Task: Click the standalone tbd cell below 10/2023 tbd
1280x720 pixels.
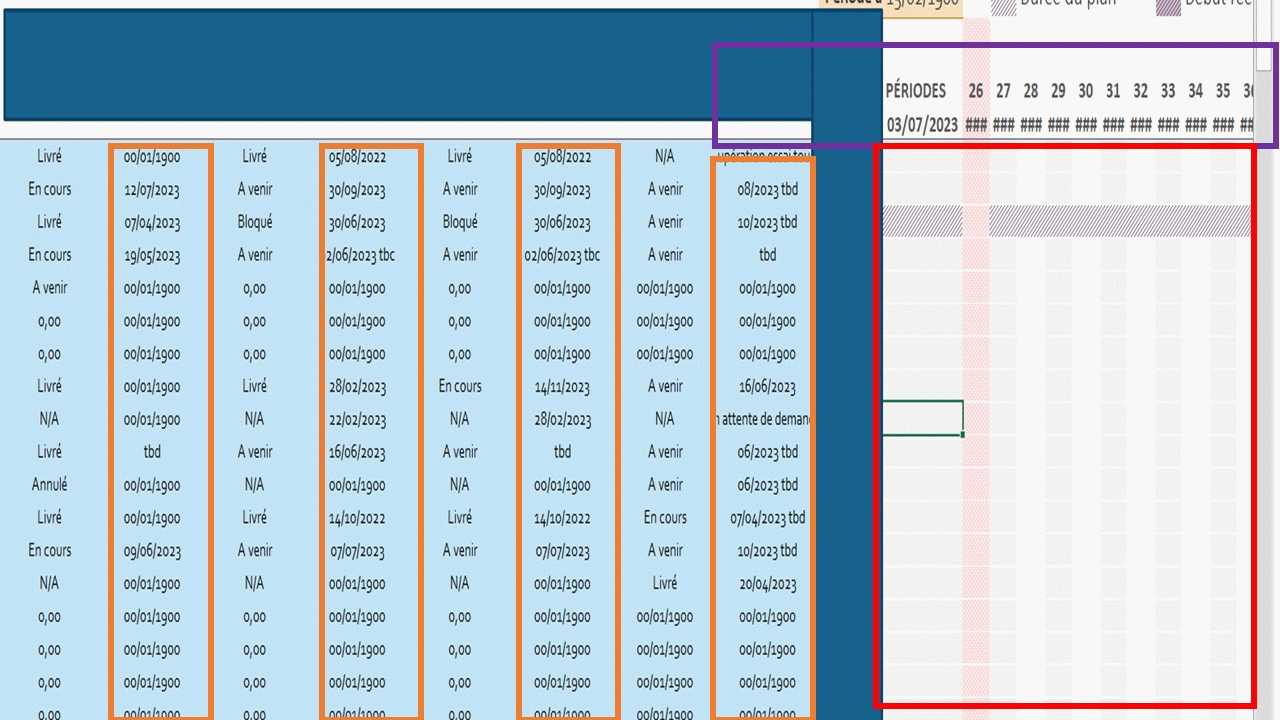Action: [x=767, y=255]
